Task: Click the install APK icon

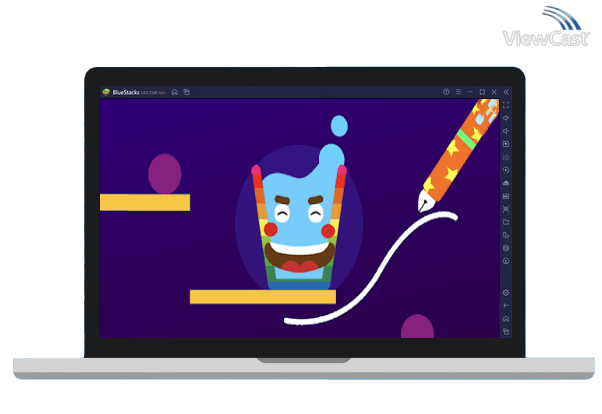Action: 506,183
